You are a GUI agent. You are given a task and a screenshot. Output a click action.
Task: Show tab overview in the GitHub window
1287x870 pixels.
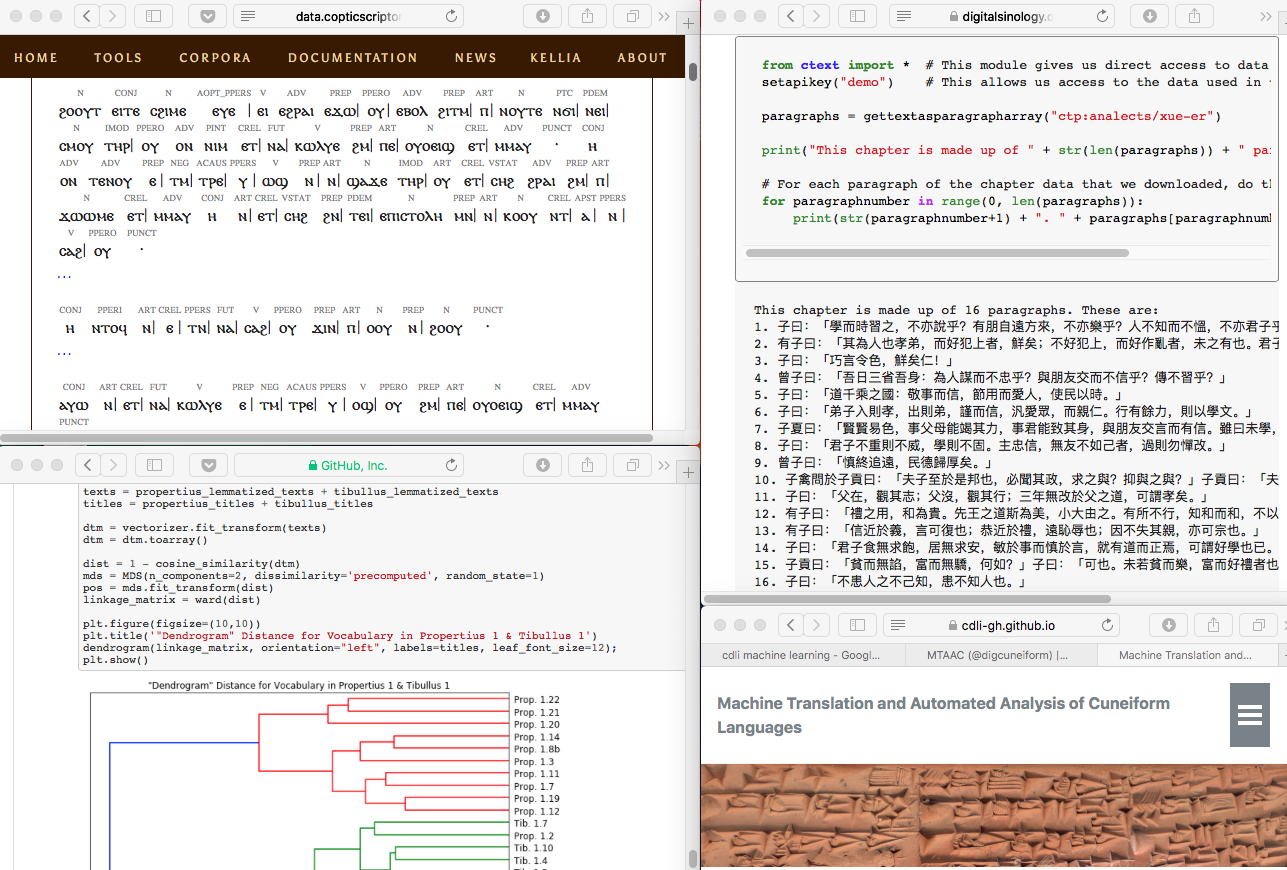tap(632, 465)
